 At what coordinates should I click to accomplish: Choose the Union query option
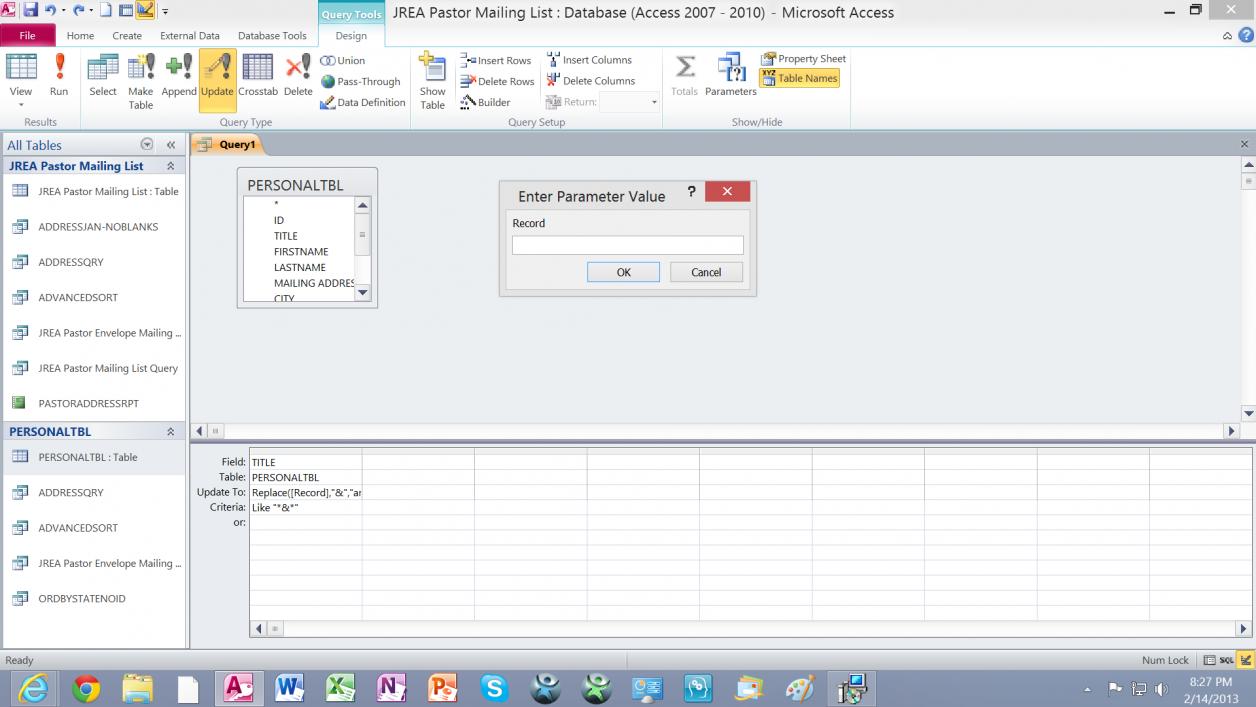click(343, 60)
